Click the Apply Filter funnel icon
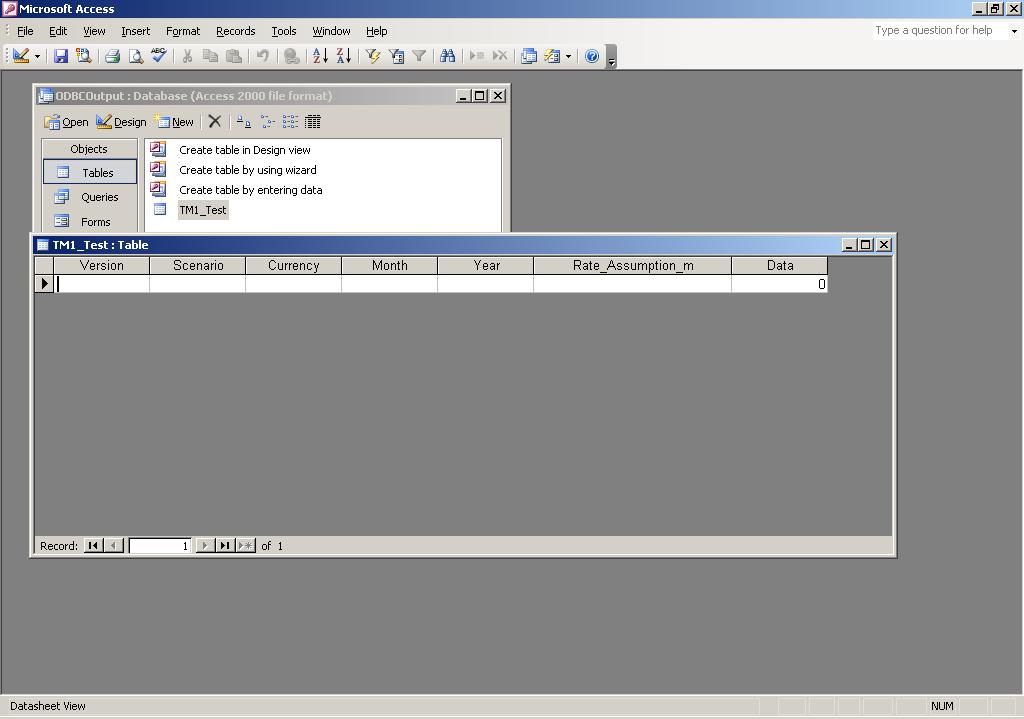This screenshot has width=1024, height=719. tap(419, 56)
